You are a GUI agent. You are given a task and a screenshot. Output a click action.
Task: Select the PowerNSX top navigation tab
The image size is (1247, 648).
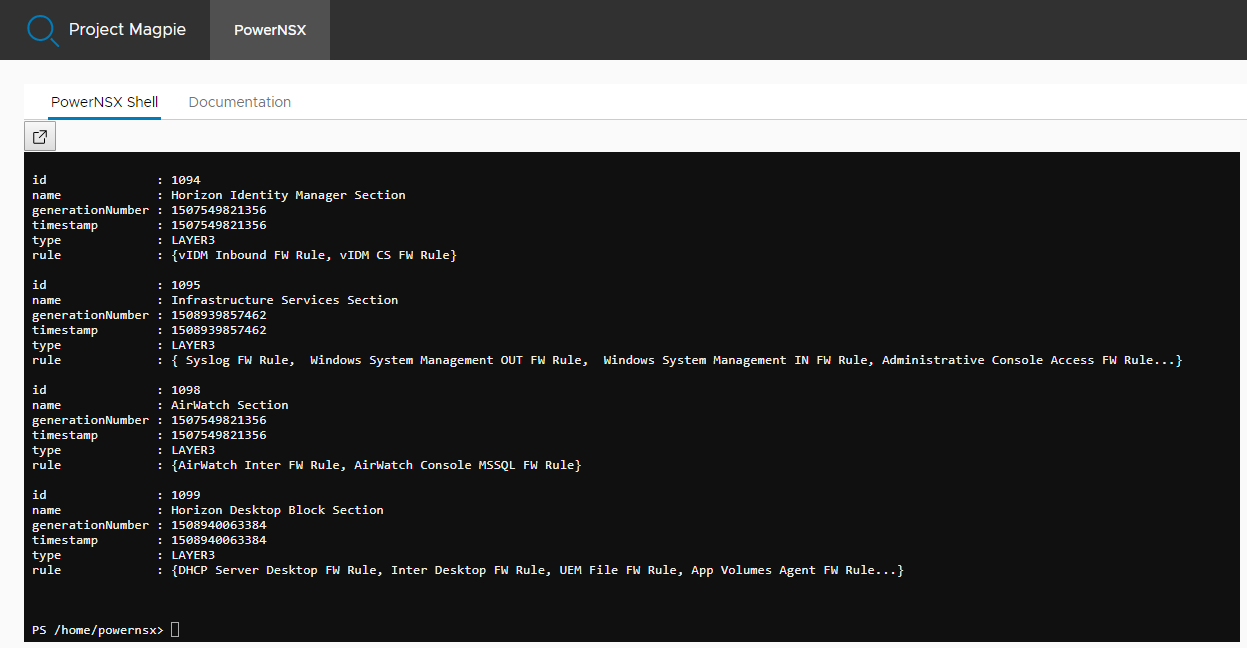270,30
